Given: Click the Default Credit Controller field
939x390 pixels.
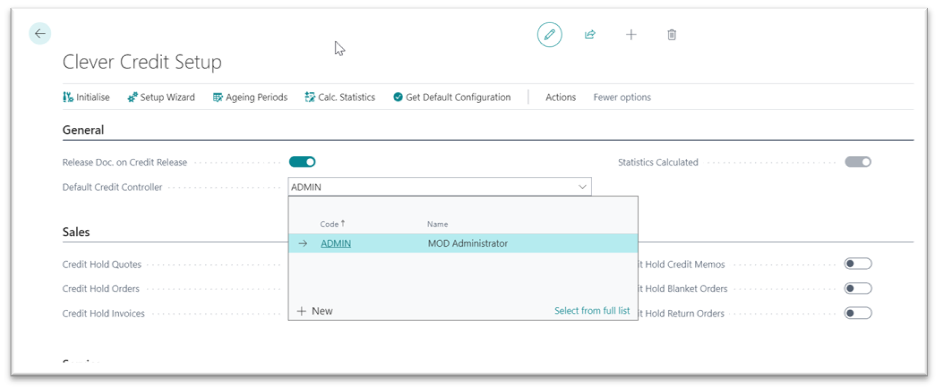Looking at the screenshot, I should coord(440,187).
